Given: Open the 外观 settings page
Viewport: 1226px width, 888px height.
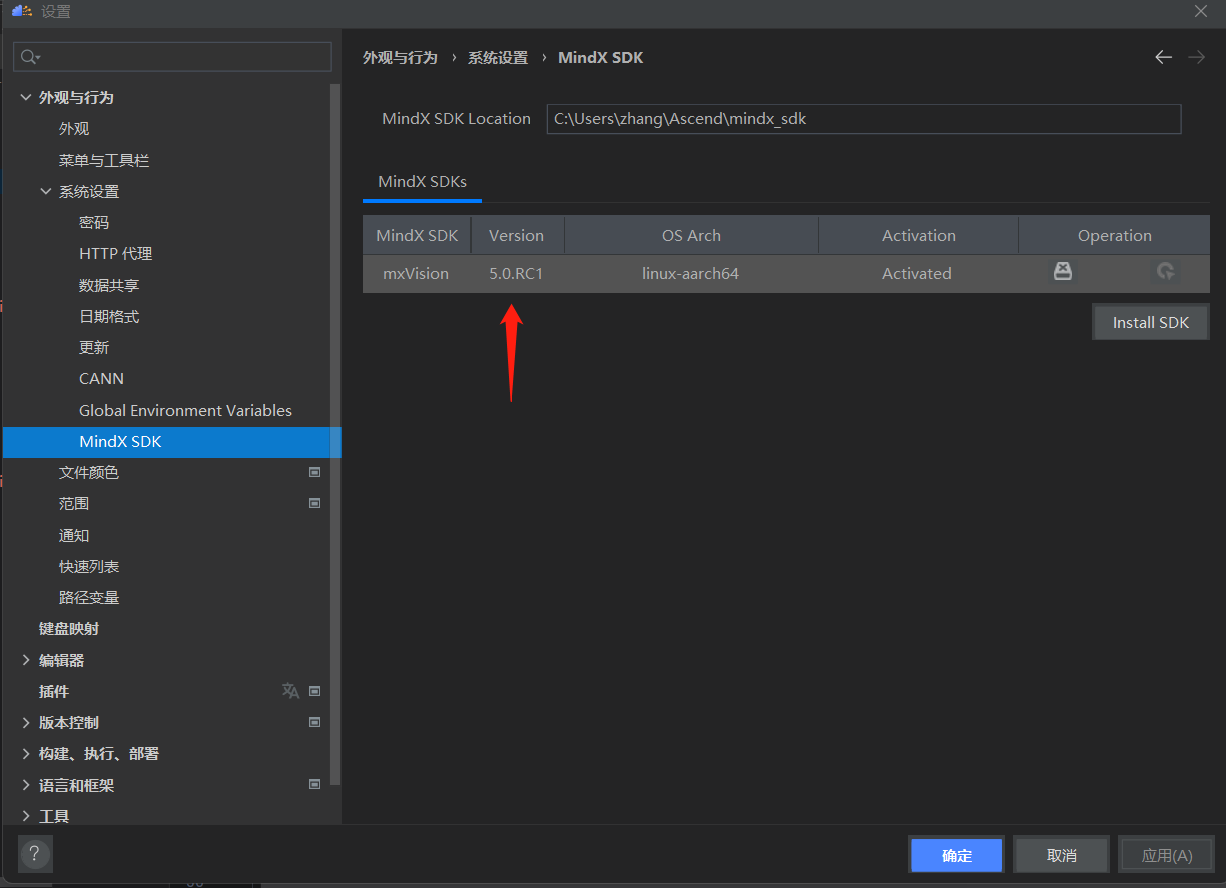Looking at the screenshot, I should click(x=74, y=128).
